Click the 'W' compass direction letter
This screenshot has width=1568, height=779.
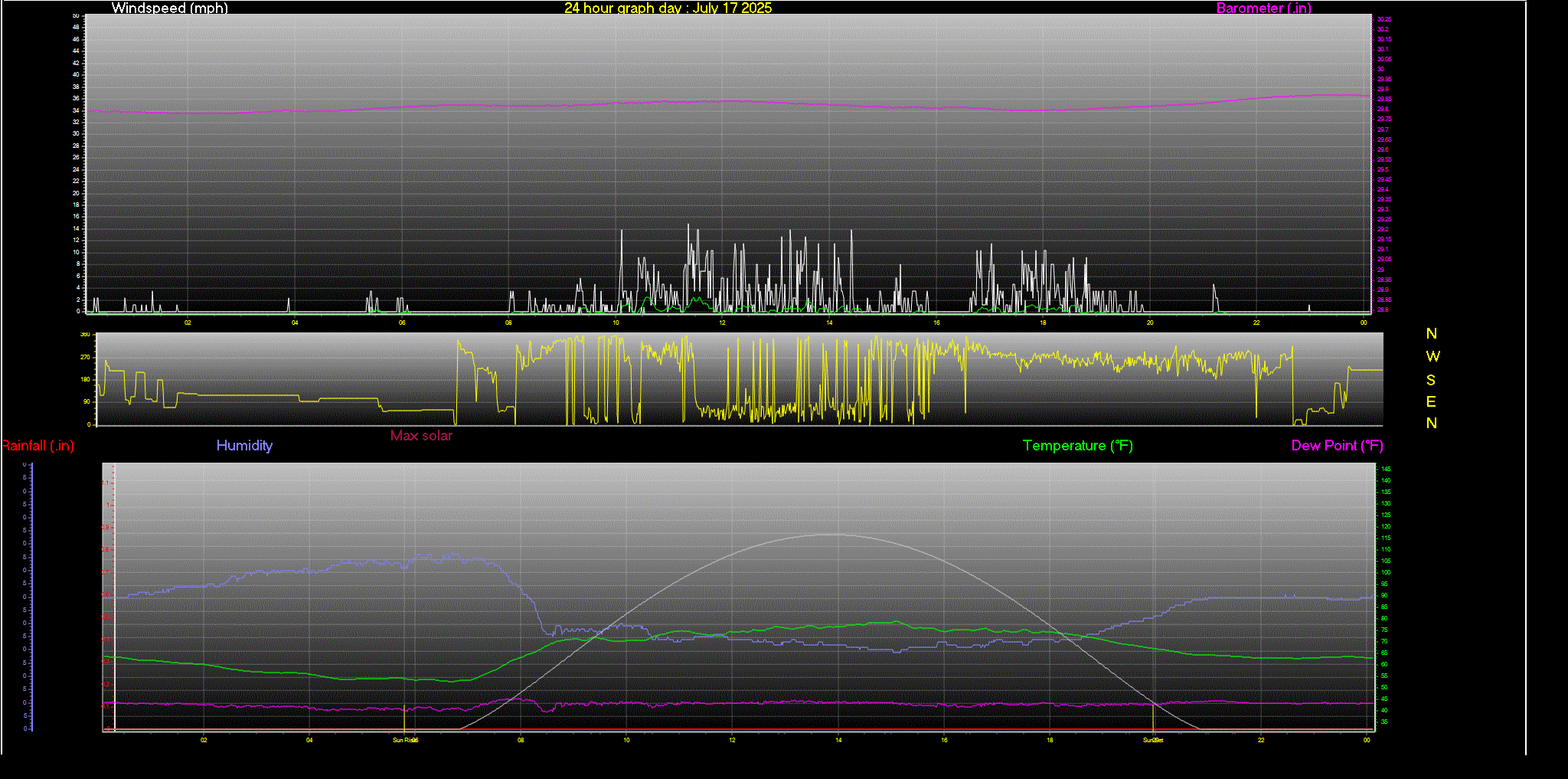click(1433, 357)
